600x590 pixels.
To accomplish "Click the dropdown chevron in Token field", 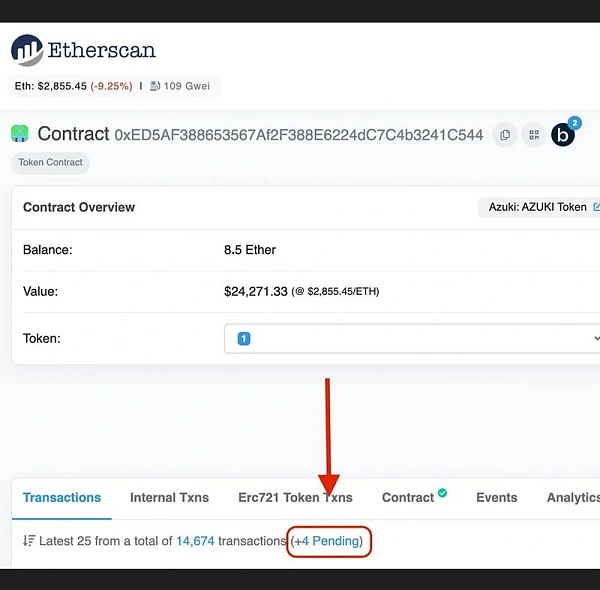I will point(596,338).
